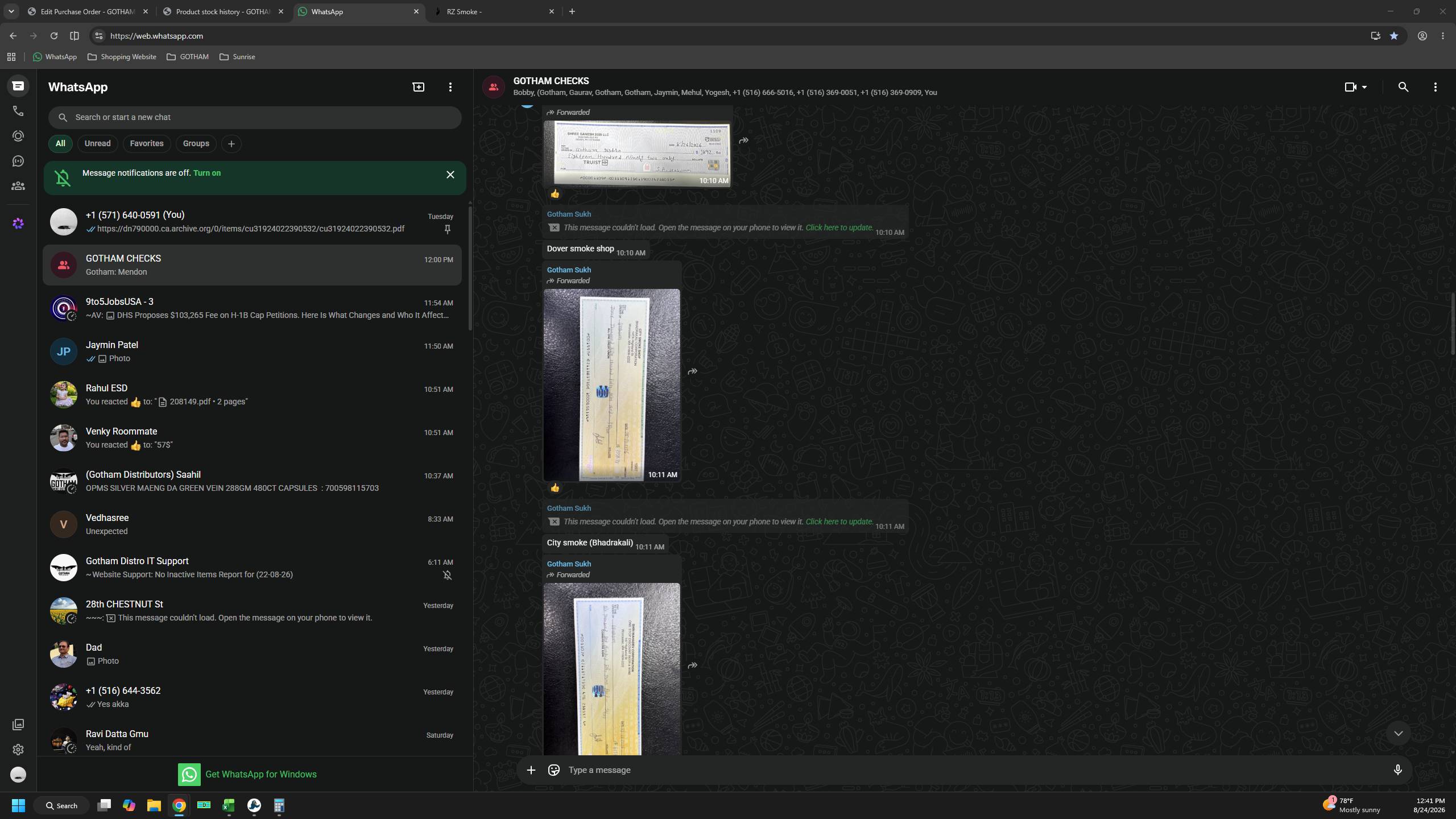Select the Favorites chat filter
1456x819 pixels.
[147, 143]
